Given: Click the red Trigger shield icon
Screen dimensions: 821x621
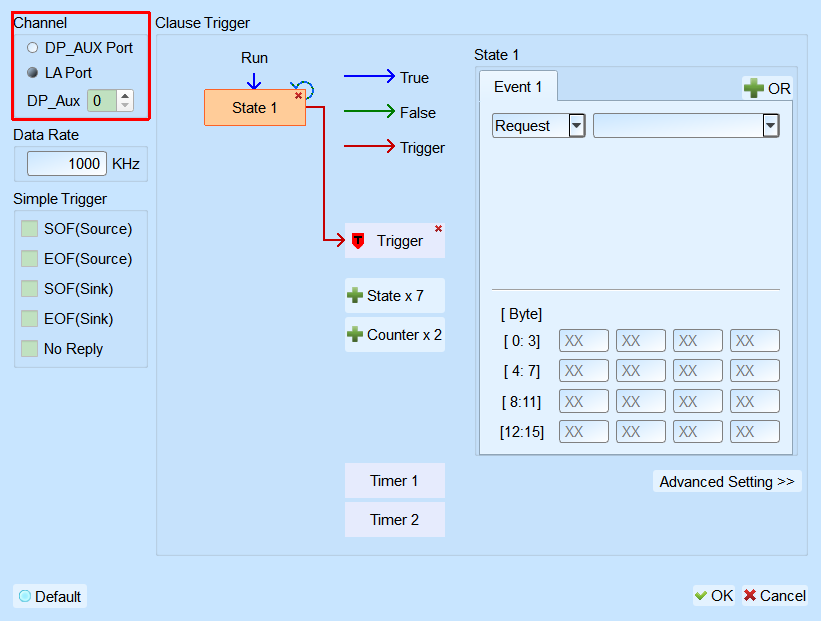Looking at the screenshot, I should (358, 241).
